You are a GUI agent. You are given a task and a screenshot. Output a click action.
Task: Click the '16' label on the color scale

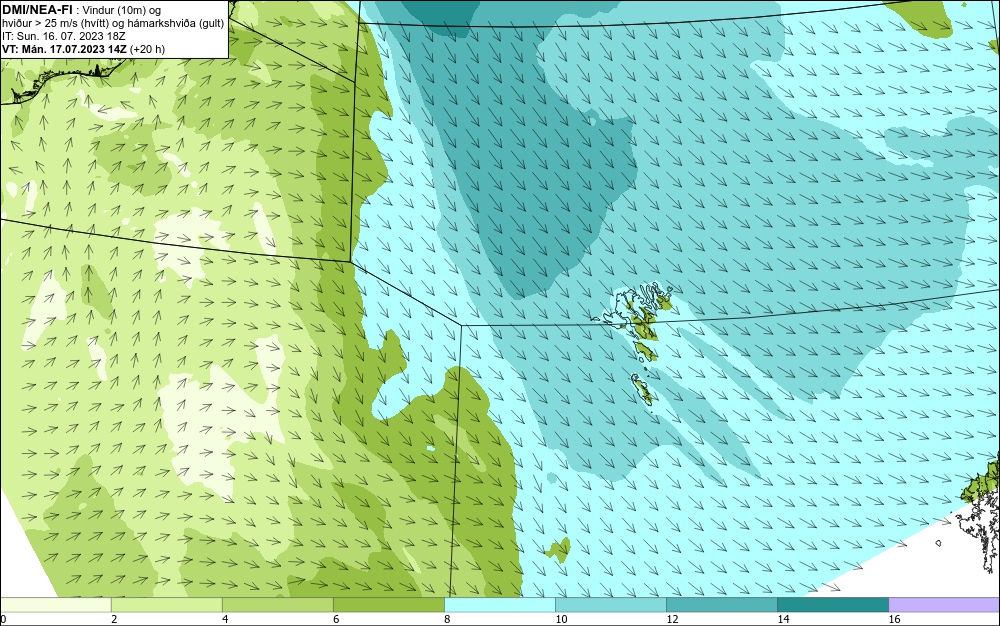point(894,619)
